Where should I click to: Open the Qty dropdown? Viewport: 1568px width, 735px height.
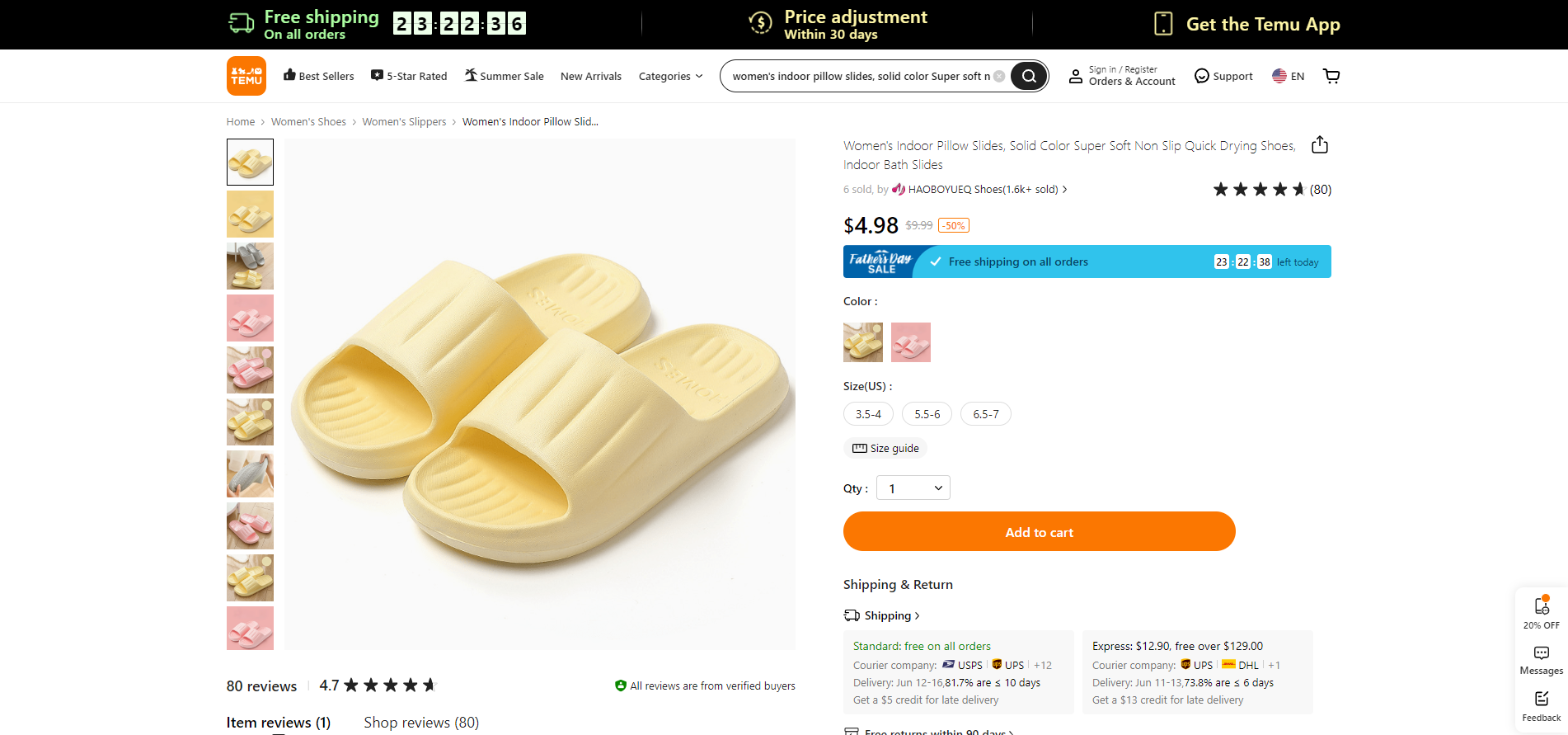913,488
